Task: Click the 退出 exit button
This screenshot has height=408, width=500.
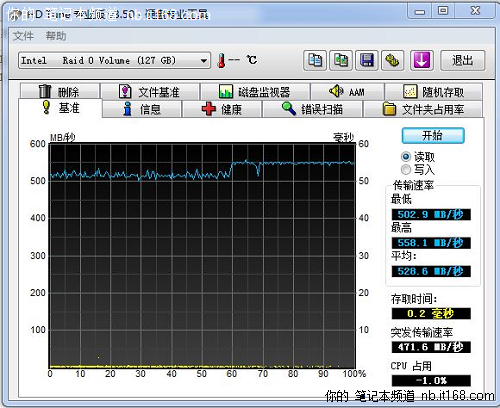Action: coord(462,61)
